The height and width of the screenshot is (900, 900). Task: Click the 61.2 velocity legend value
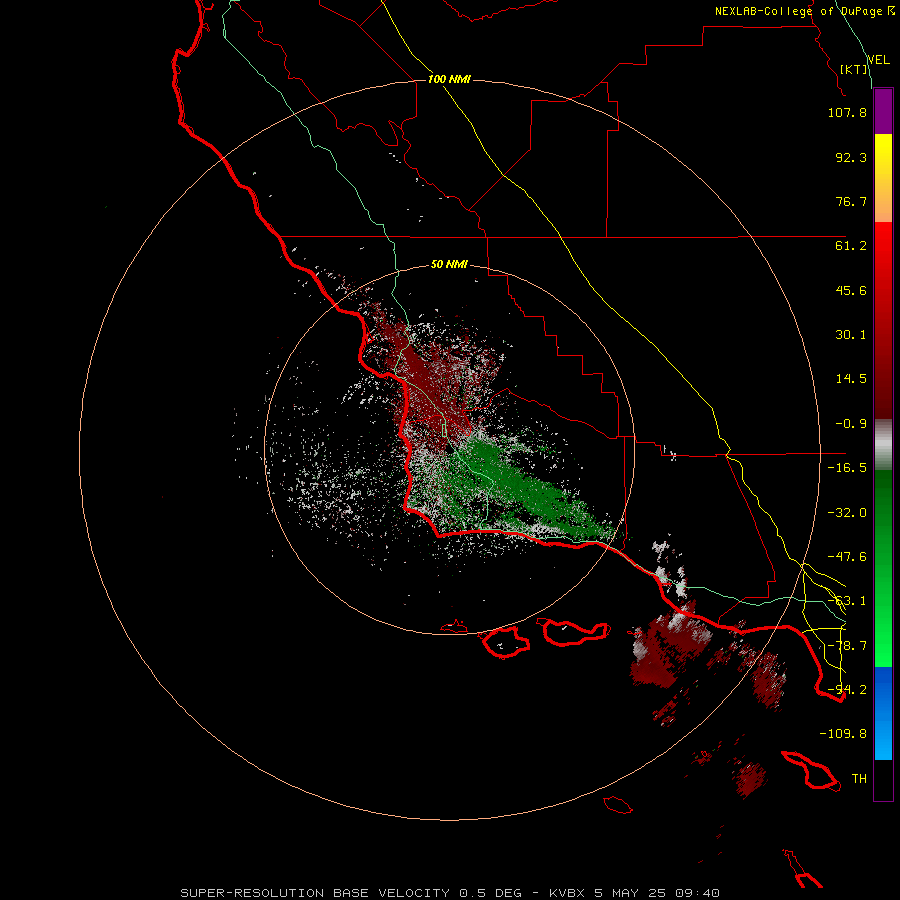coord(851,246)
